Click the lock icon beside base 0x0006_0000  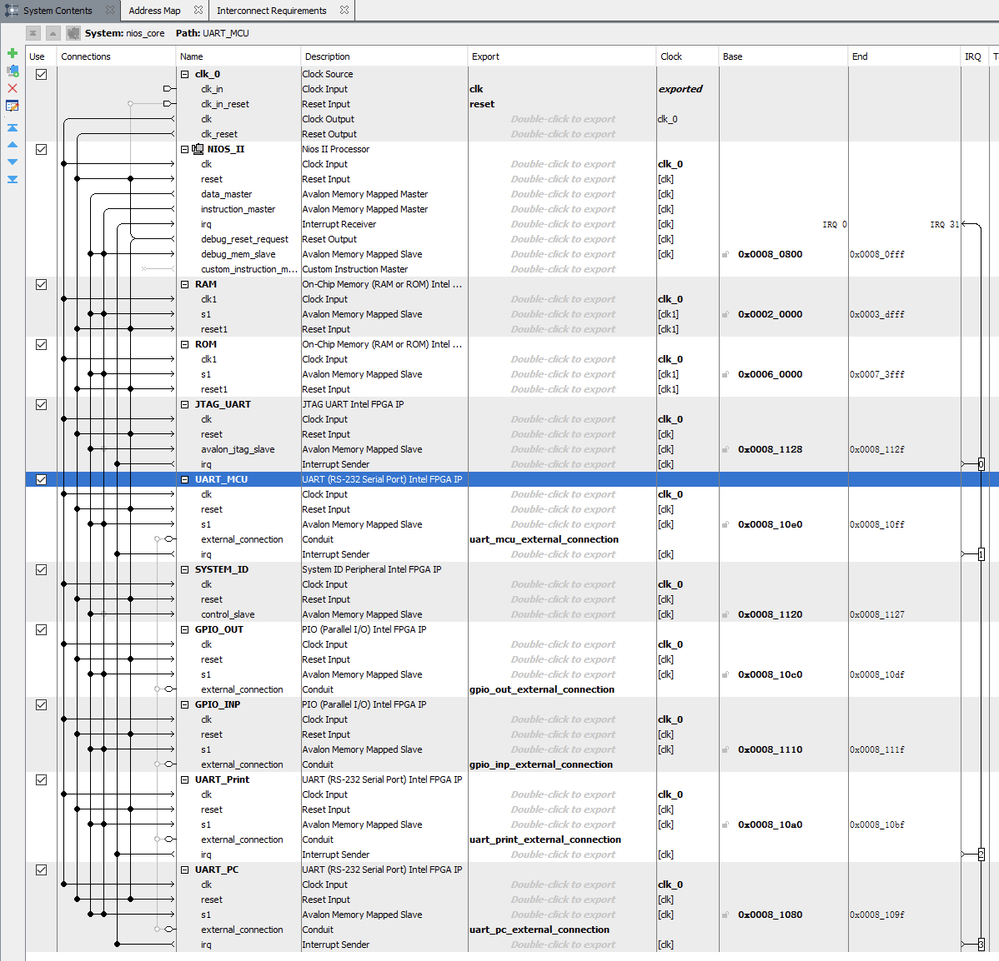pos(725,374)
